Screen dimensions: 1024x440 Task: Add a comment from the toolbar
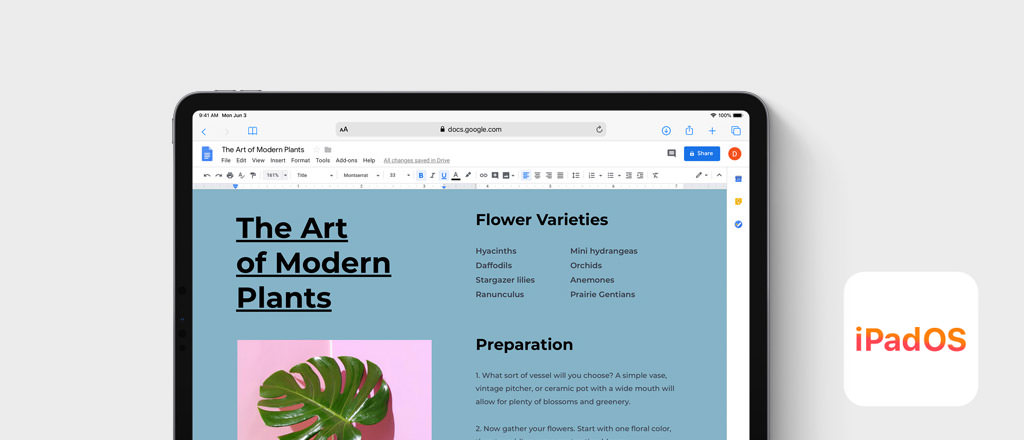495,175
